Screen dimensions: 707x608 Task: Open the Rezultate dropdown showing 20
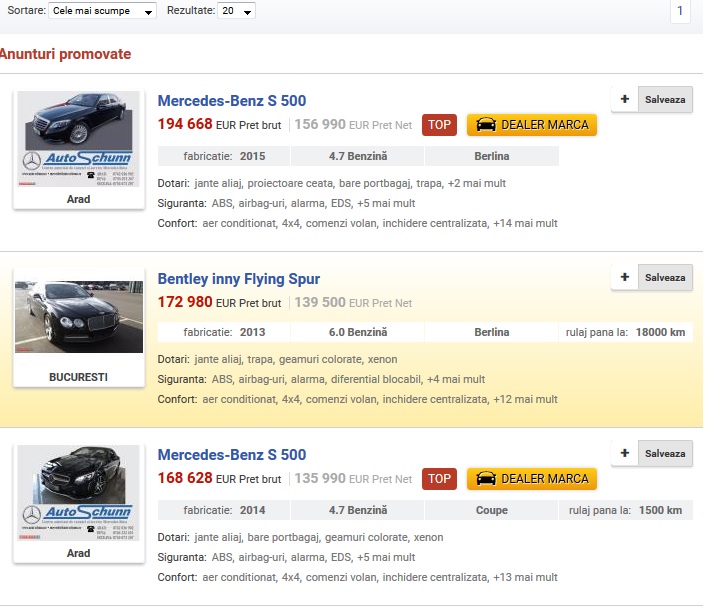click(x=236, y=10)
